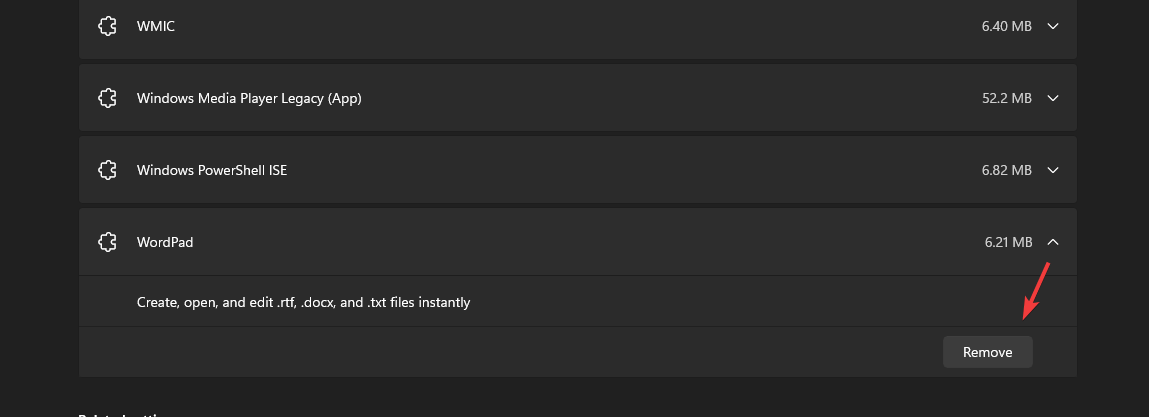
Task: Click the empty area left of the Remove button
Action: pyautogui.click(x=500, y=352)
